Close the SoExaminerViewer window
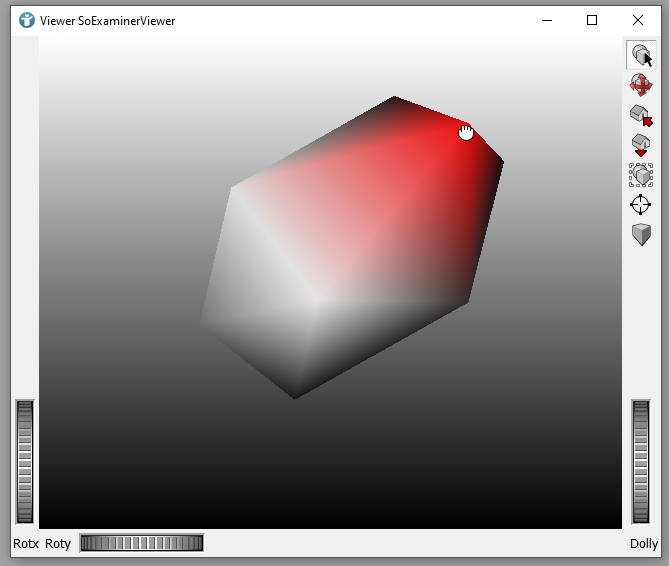Viewport: 669px width, 566px height. 638,20
